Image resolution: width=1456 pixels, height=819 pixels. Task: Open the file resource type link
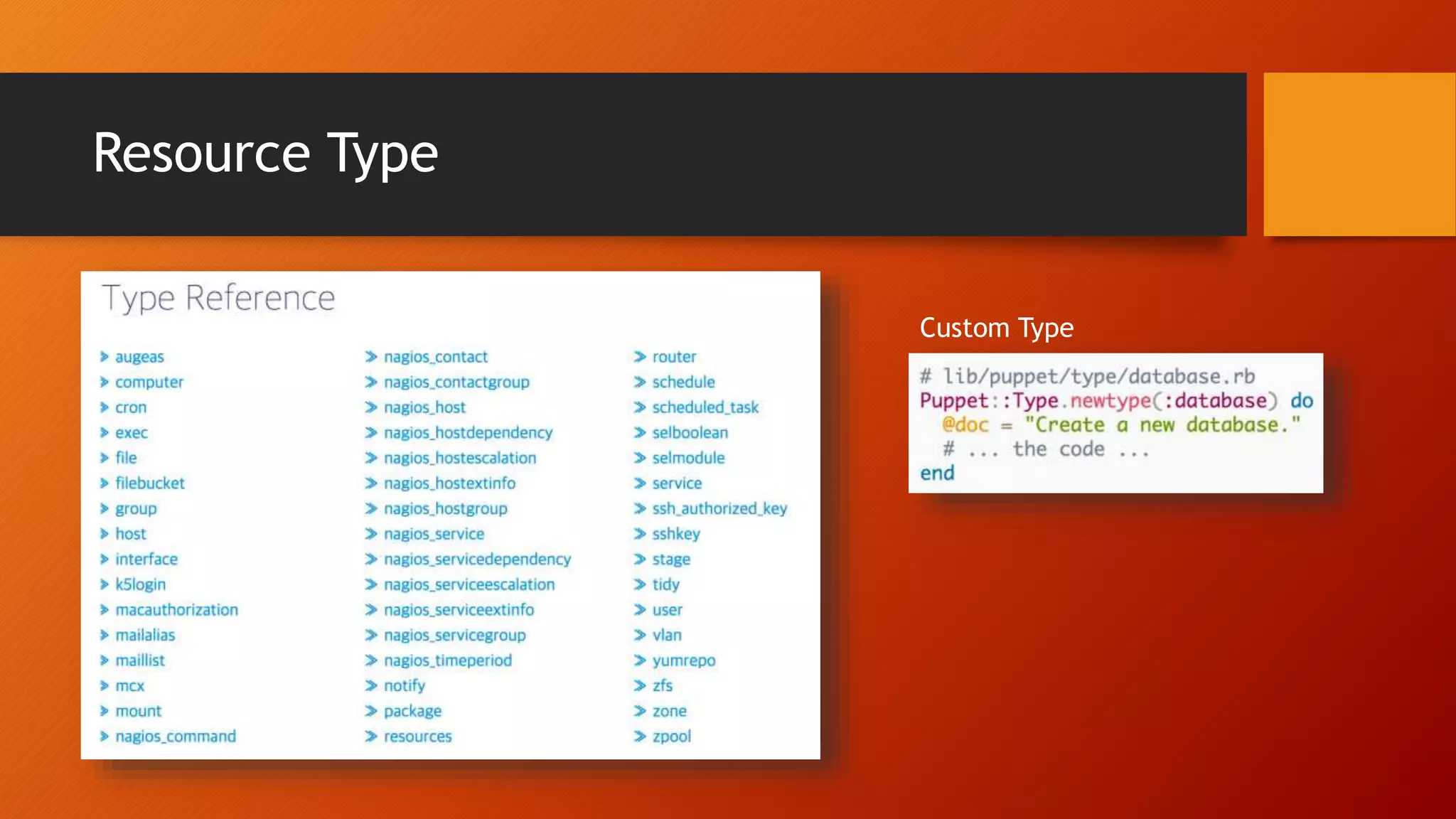click(126, 458)
